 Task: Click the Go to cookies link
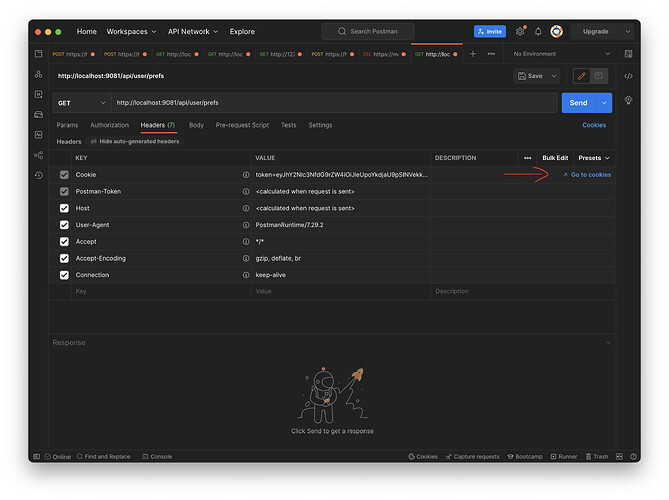click(x=587, y=175)
